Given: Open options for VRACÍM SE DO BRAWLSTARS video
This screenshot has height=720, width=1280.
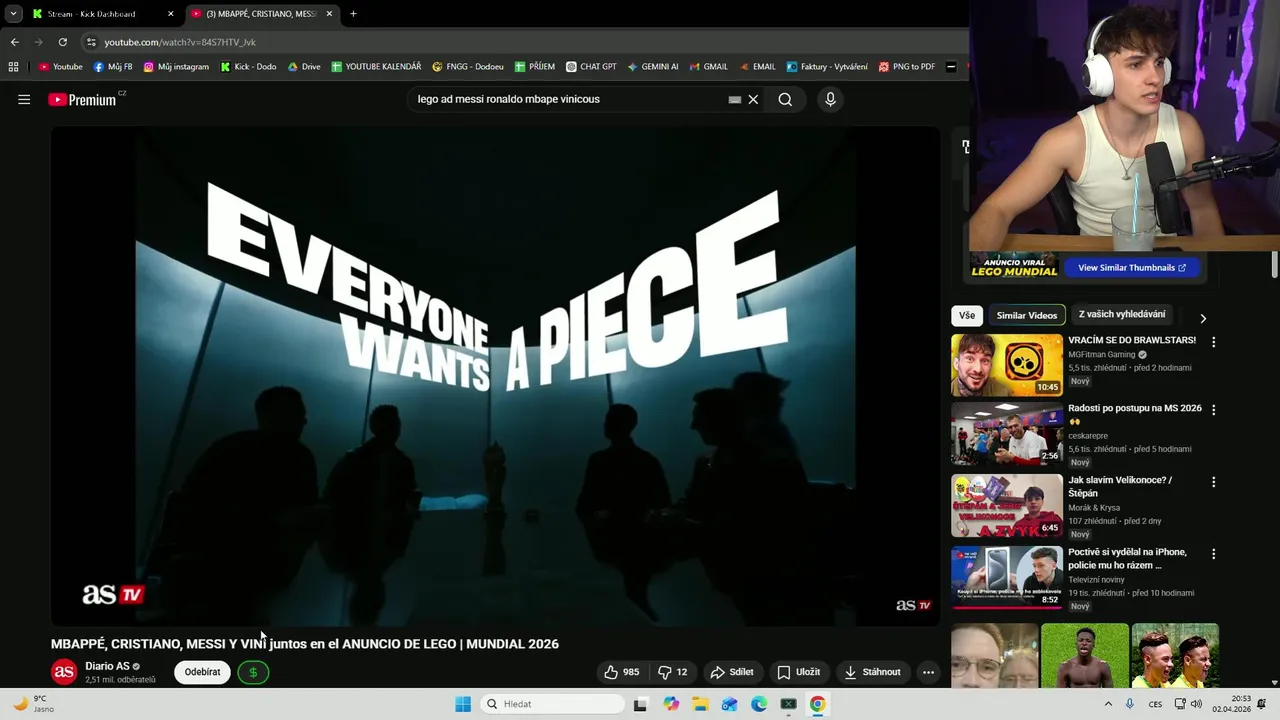Looking at the screenshot, I should tap(1214, 342).
